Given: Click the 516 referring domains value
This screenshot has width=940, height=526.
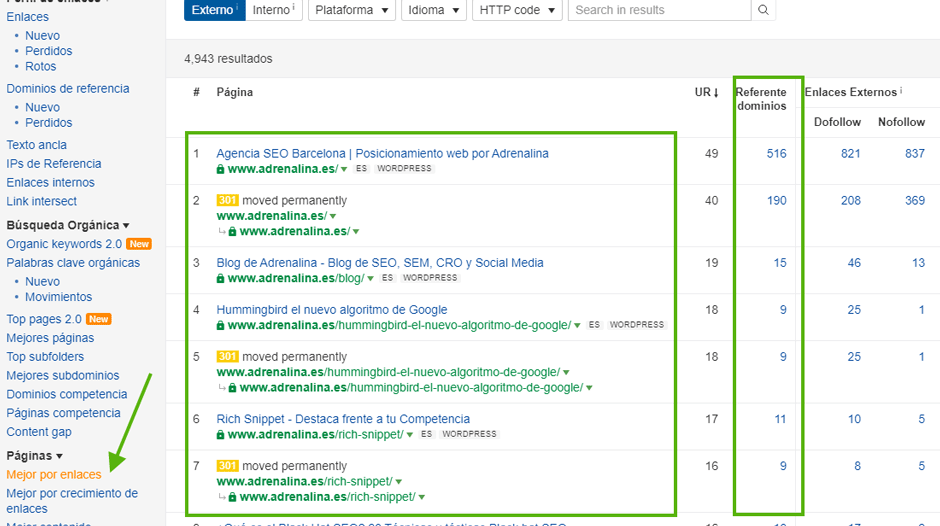Looking at the screenshot, I should click(776, 153).
